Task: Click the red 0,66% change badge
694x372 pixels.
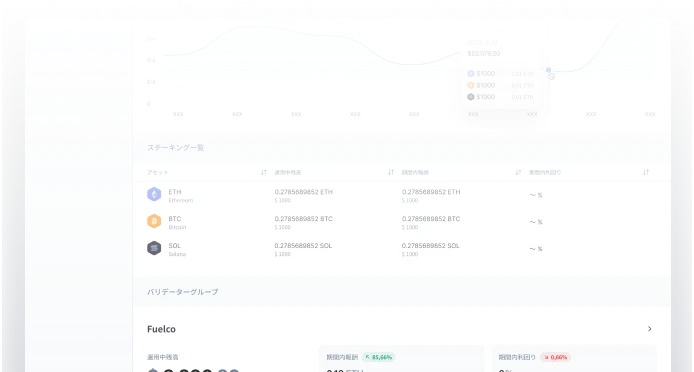Action: click(x=555, y=357)
